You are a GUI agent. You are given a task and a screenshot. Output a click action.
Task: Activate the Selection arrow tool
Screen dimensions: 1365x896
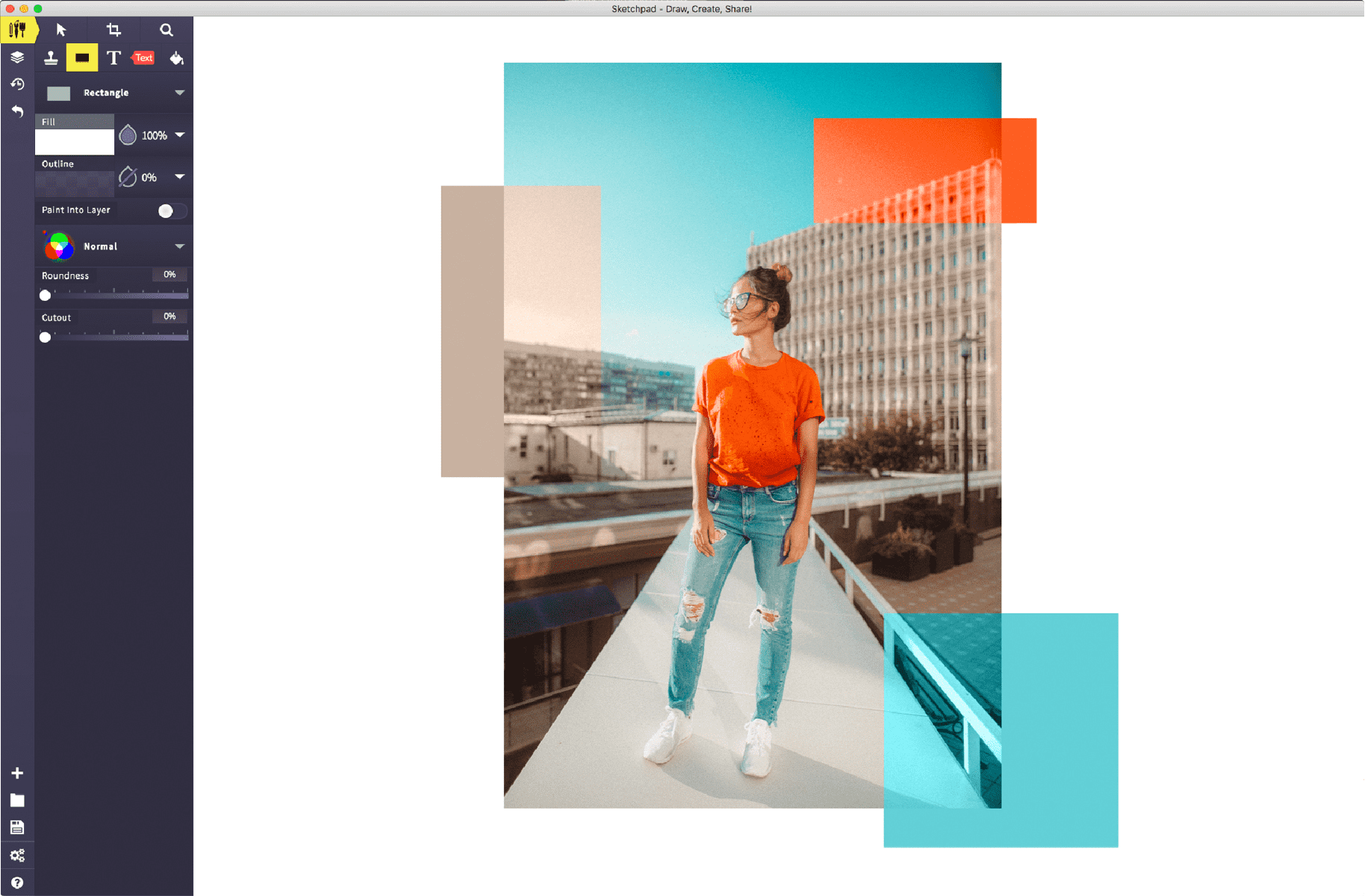coord(62,30)
